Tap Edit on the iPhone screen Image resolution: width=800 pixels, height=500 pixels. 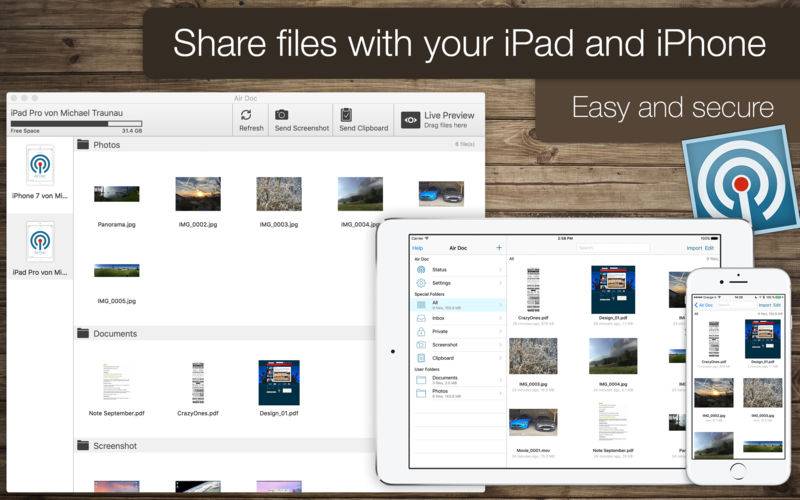[777, 305]
